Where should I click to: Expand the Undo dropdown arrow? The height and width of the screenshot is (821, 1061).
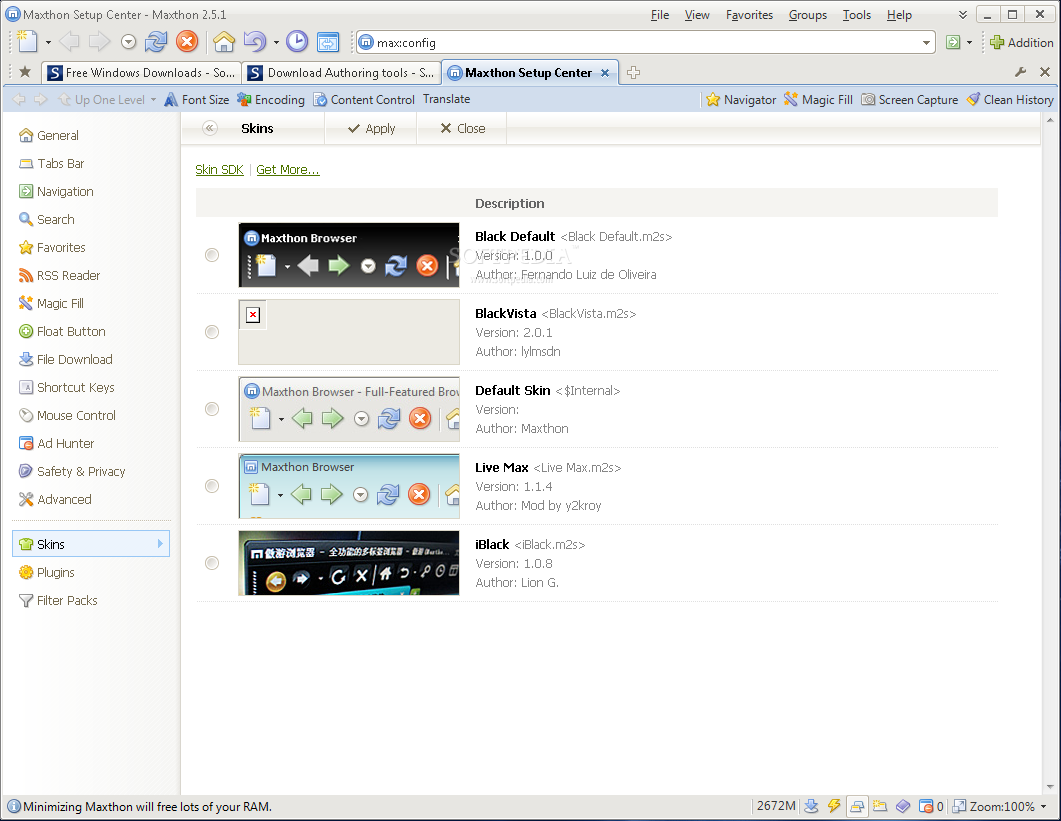[276, 43]
